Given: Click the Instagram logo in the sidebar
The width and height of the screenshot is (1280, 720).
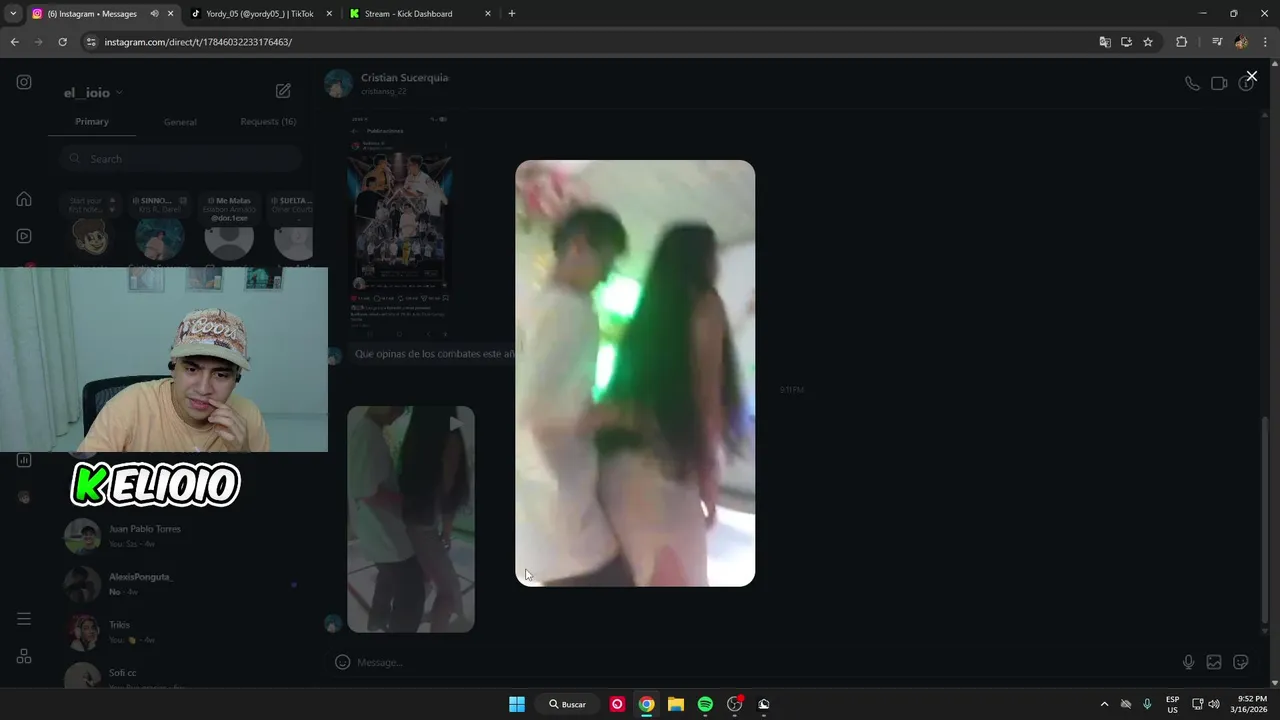Looking at the screenshot, I should [24, 82].
